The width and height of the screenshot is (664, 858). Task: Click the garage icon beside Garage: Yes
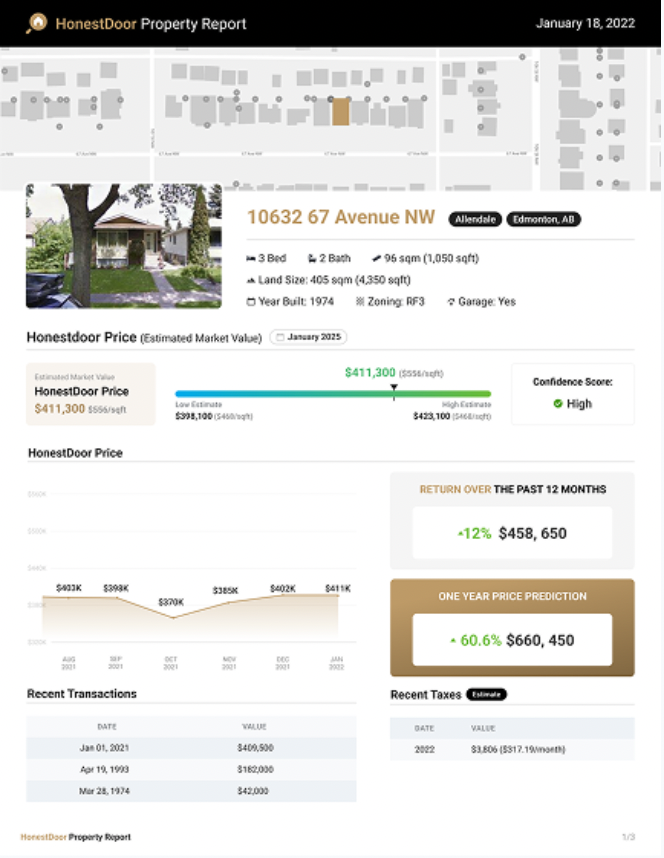pyautogui.click(x=451, y=302)
